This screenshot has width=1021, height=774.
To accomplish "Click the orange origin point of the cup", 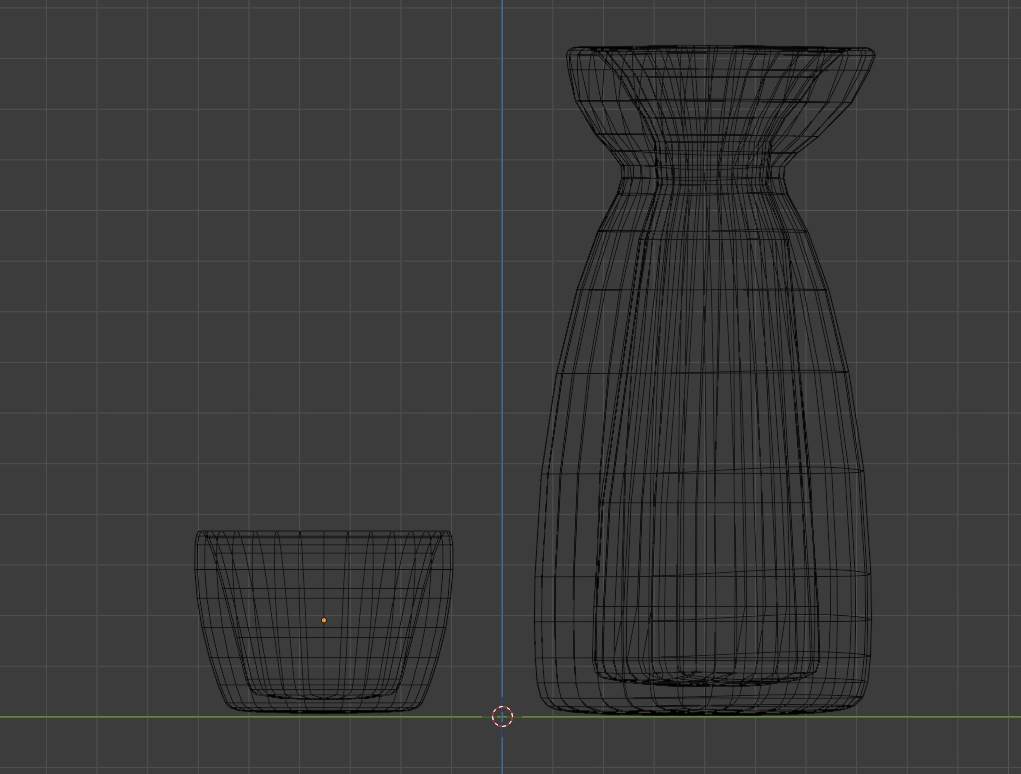I will (x=323, y=620).
